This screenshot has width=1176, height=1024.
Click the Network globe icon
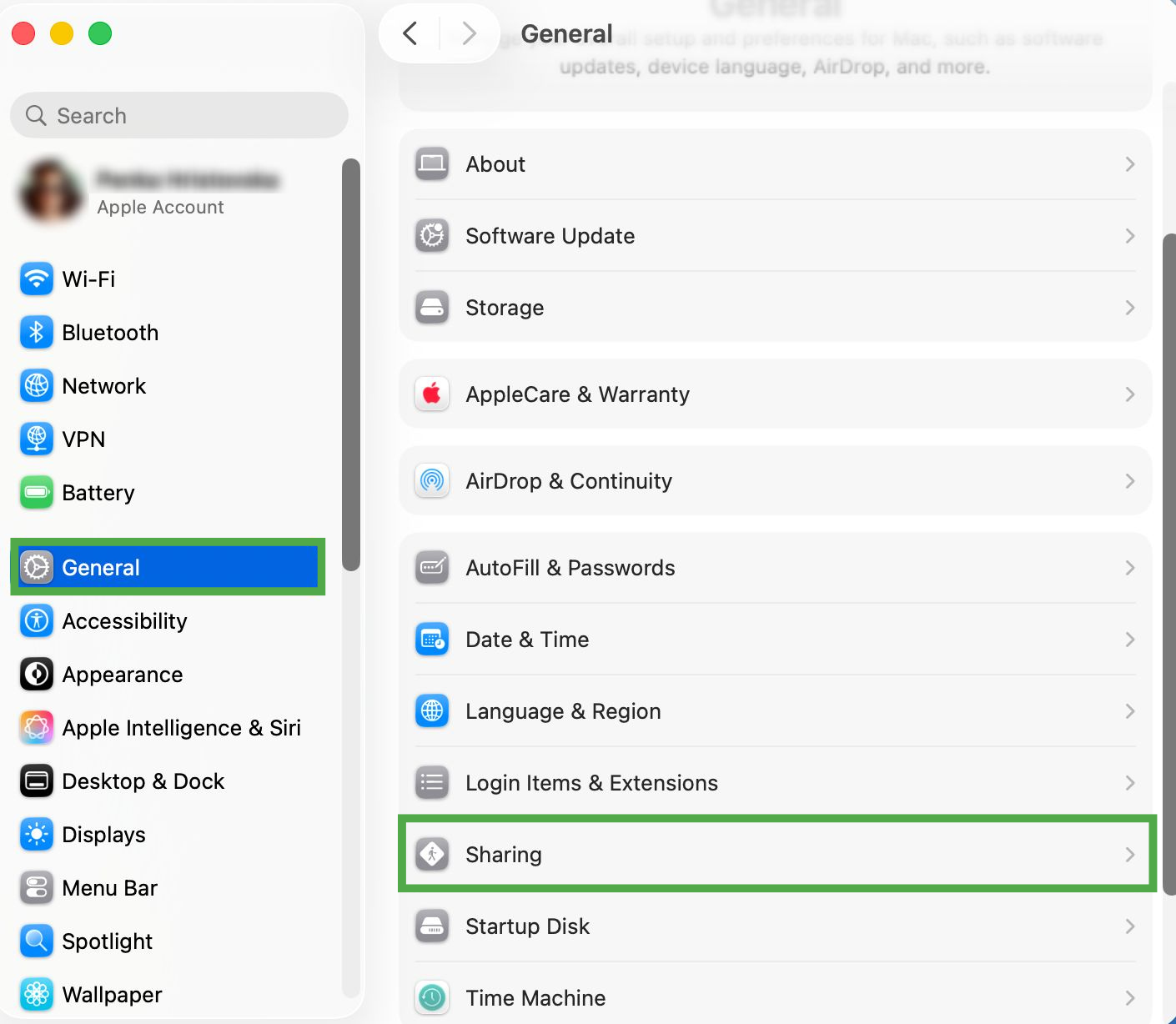(37, 386)
